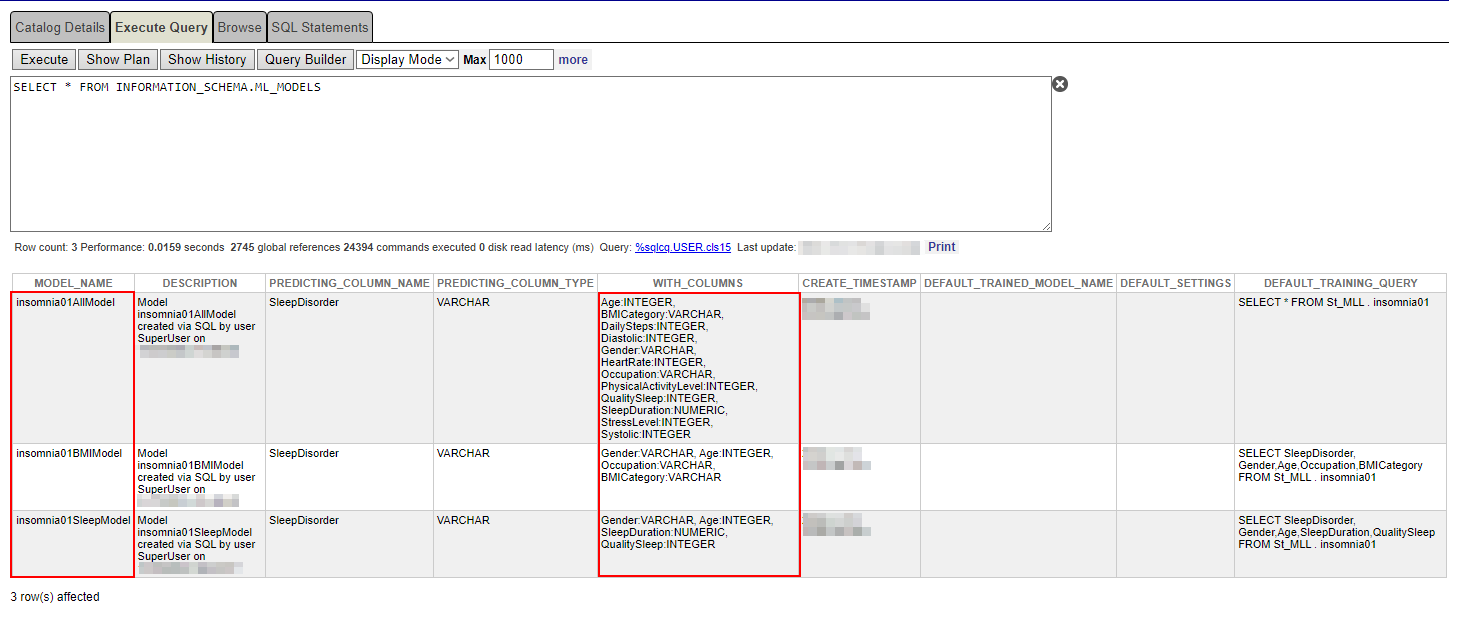Select the Execute Query tab
Viewport: 1459px width, 629px height.
tap(161, 27)
